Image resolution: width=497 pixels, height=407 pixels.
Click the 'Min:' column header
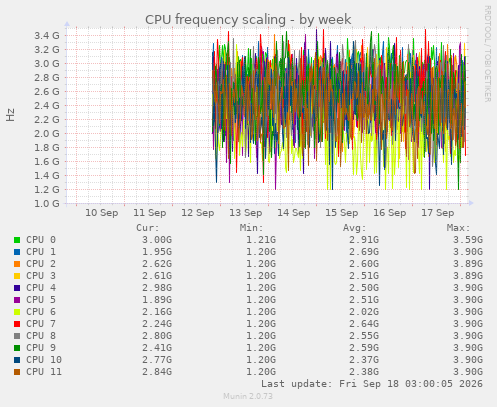[x=252, y=228]
